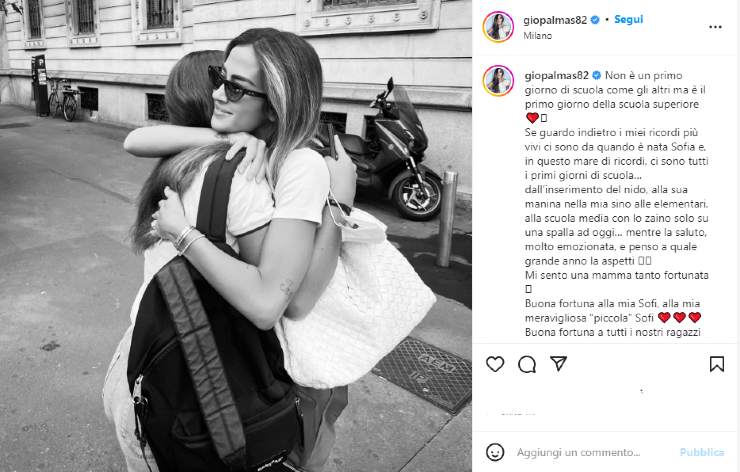Click the caption text starting 'Non è un primo'

coord(616,203)
